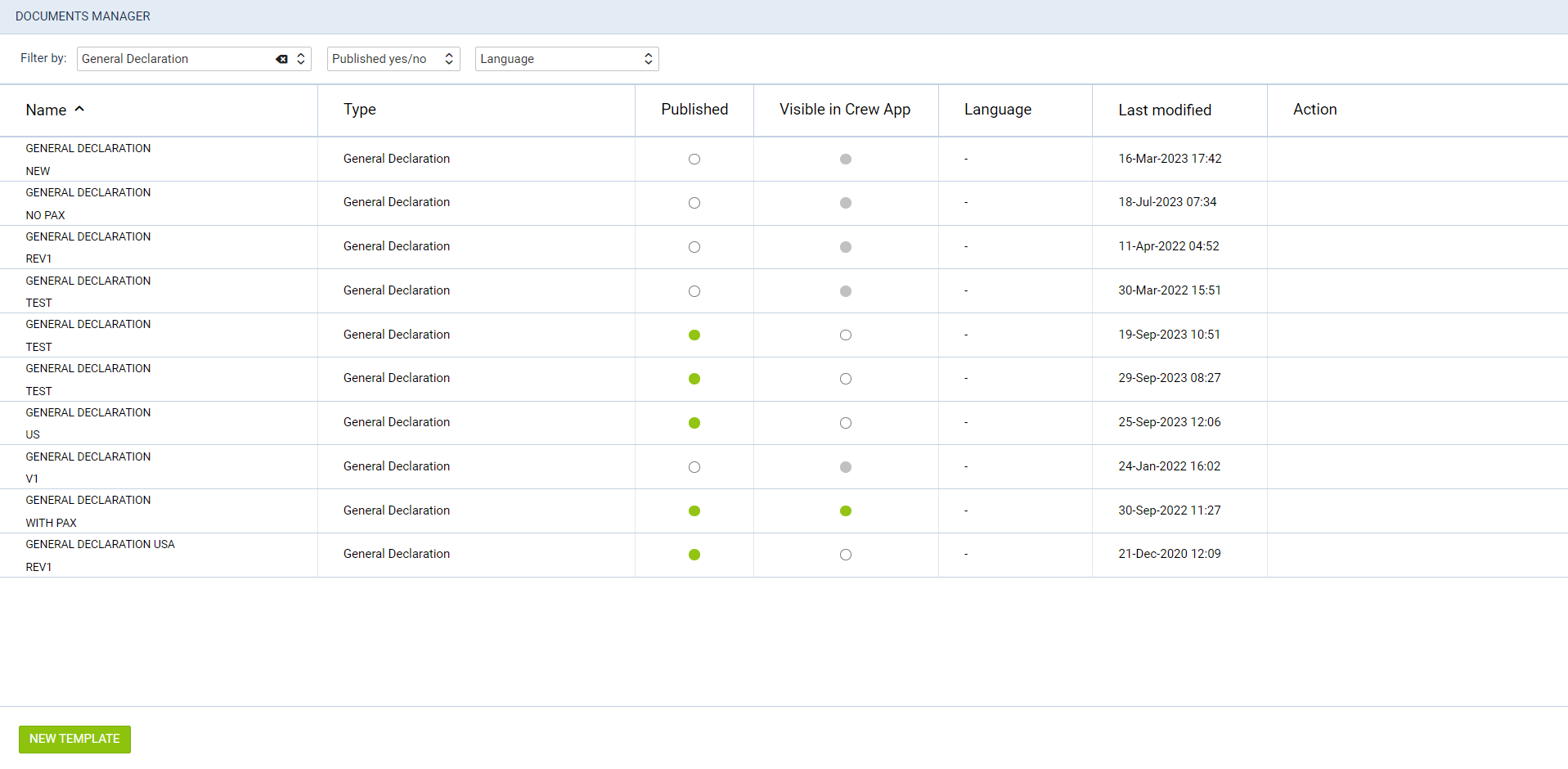Hide GENERAL DECLARATION WITH PAX from Crew App
This screenshot has width=1568, height=769.
[846, 511]
